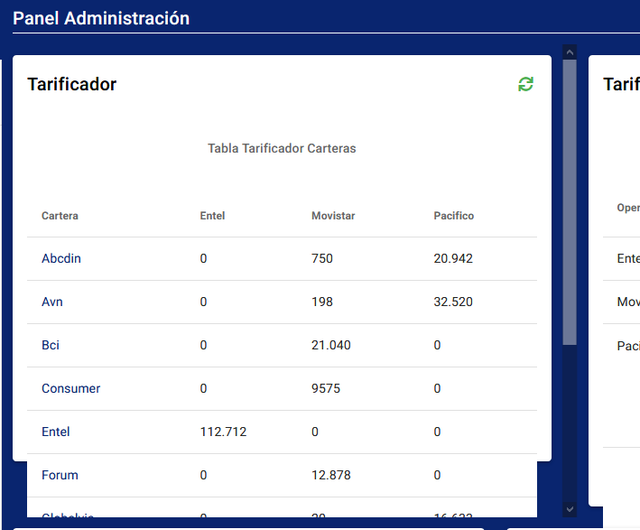Select the Forum Movistar value 12.878
The width and height of the screenshot is (640, 530).
(x=331, y=475)
